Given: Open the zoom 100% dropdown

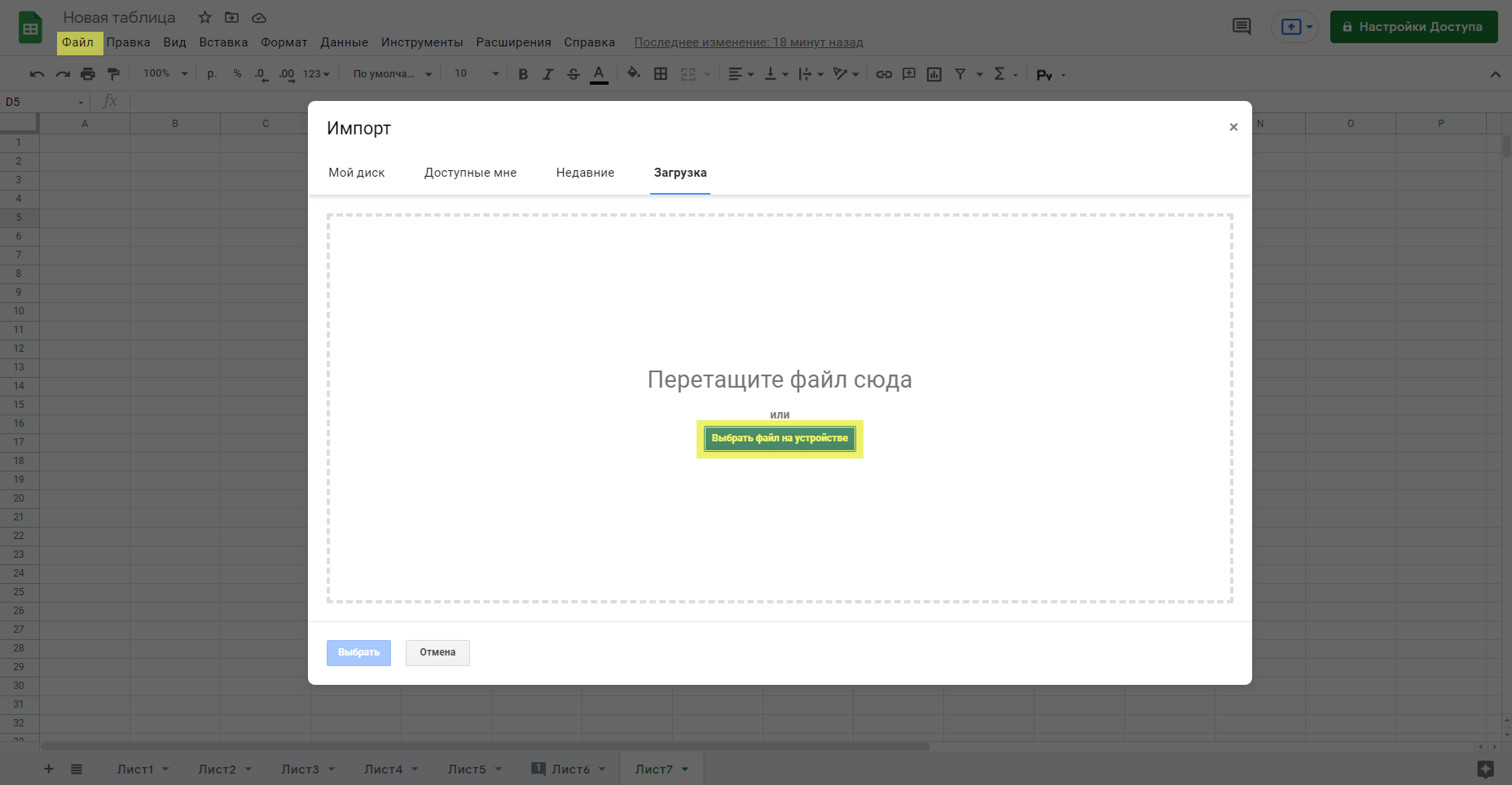Looking at the screenshot, I should pyautogui.click(x=165, y=74).
